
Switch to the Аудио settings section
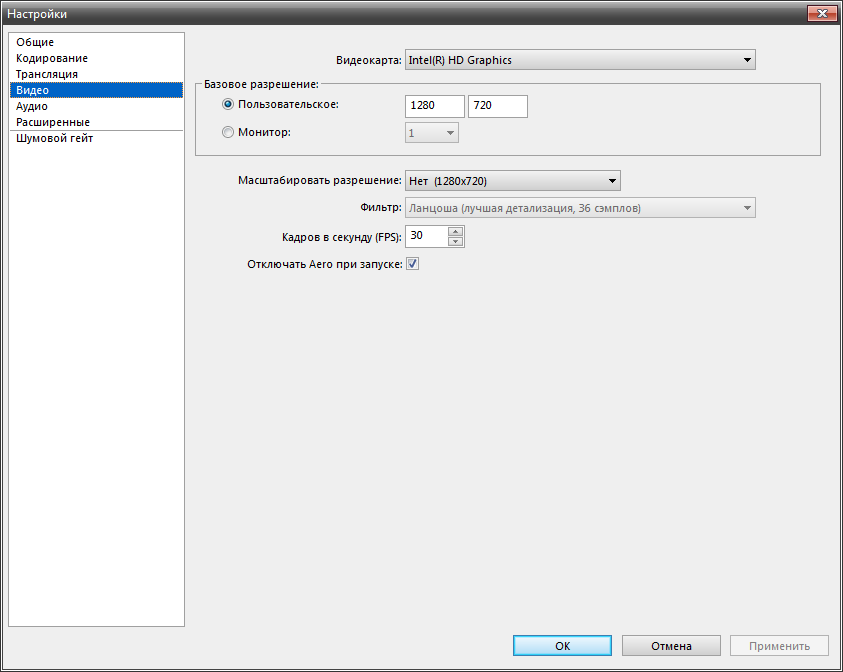point(31,106)
